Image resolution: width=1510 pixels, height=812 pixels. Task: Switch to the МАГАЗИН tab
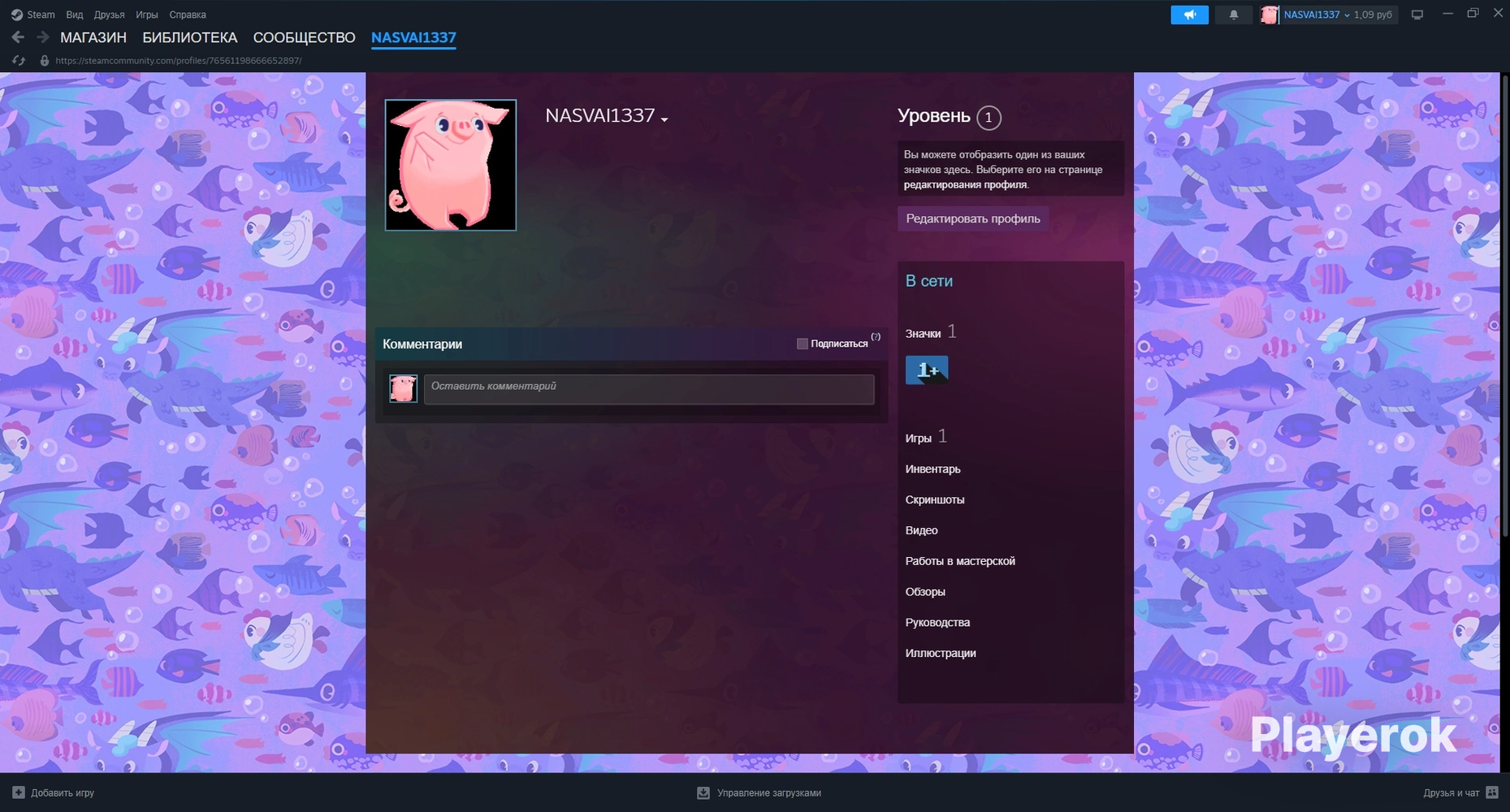(93, 37)
